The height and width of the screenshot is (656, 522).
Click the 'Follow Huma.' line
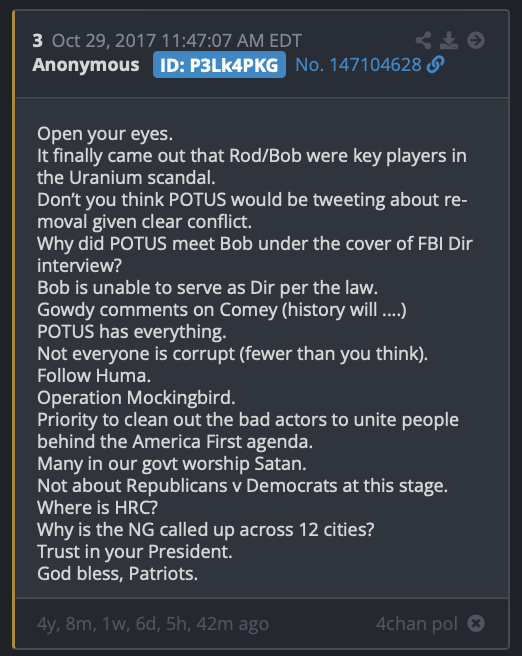[94, 375]
